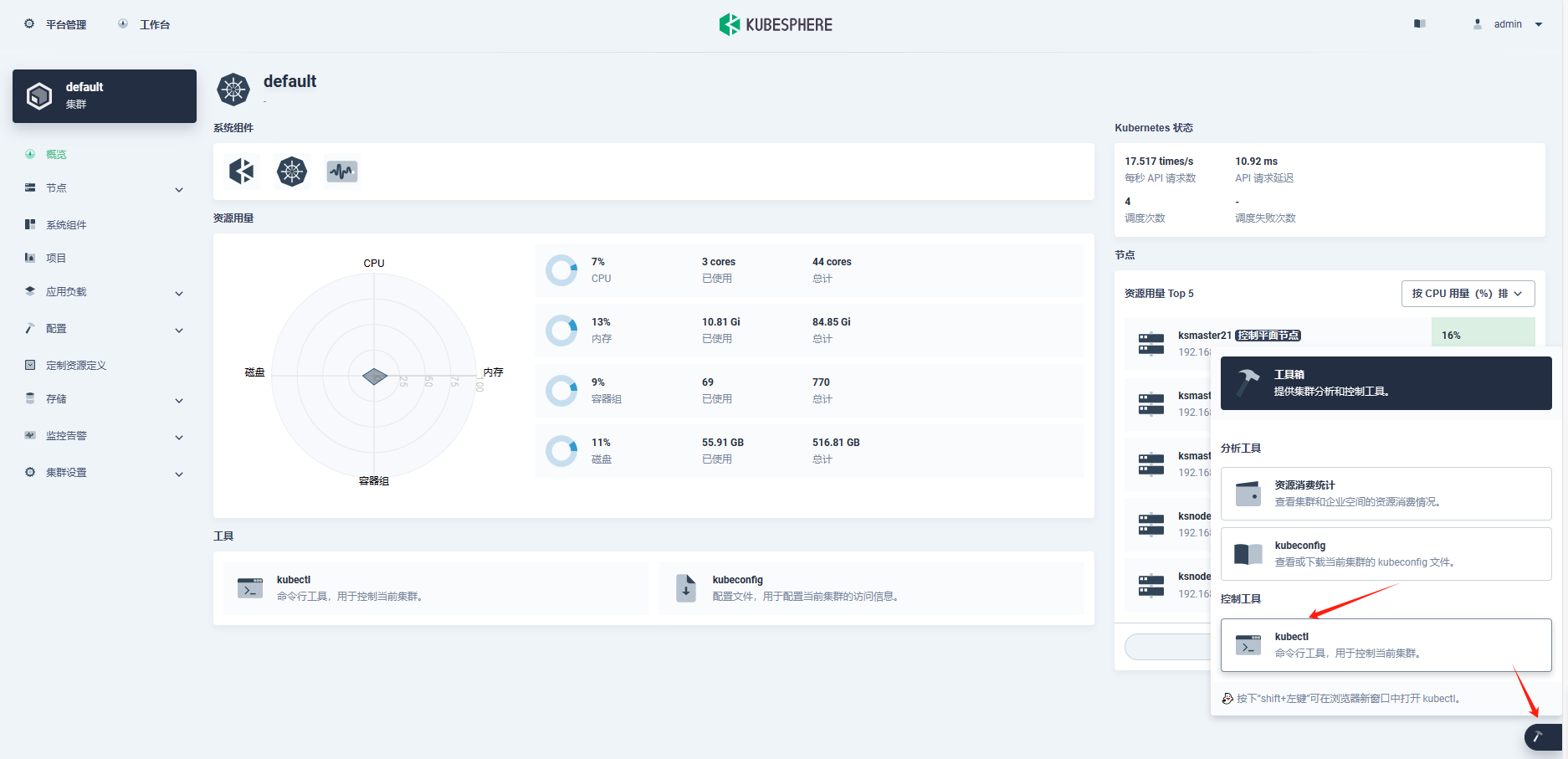This screenshot has width=1568, height=759.
Task: Open the kubeconfig card under 工具
Action: (x=872, y=588)
